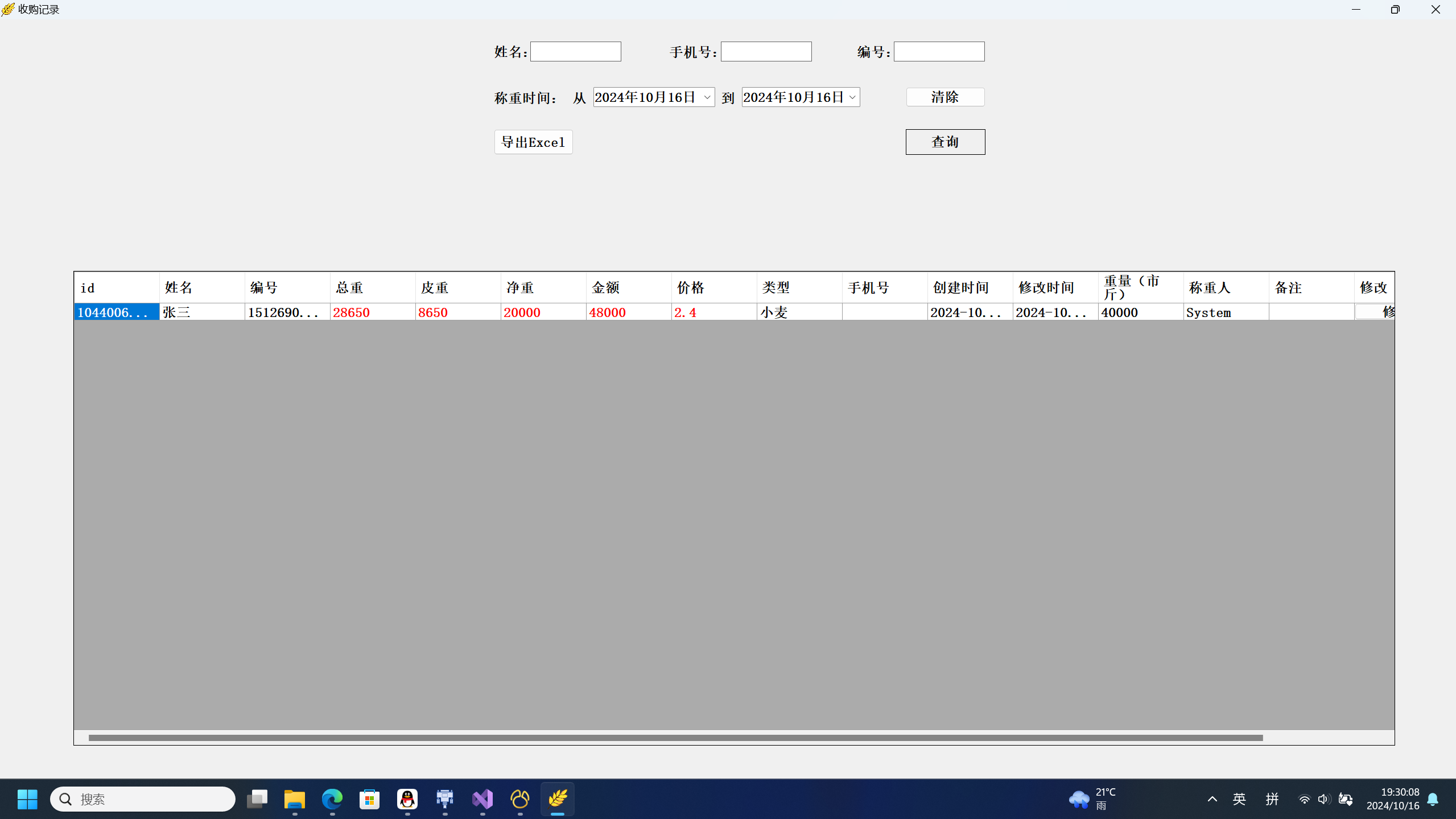Screen dimensions: 1456x819
Task: Open the QQ penguin taskbar icon
Action: [407, 799]
